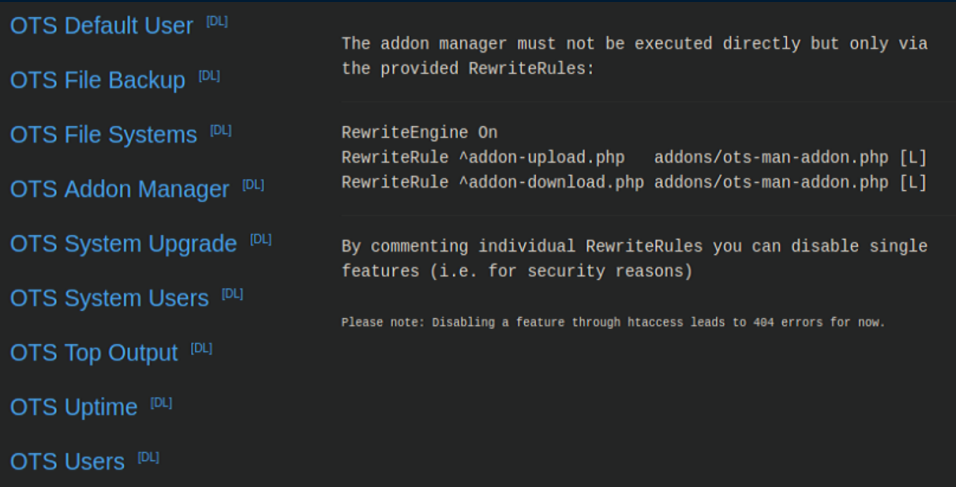Download OTS File Backup via its DL badge
956x487 pixels.
pyautogui.click(x=209, y=76)
